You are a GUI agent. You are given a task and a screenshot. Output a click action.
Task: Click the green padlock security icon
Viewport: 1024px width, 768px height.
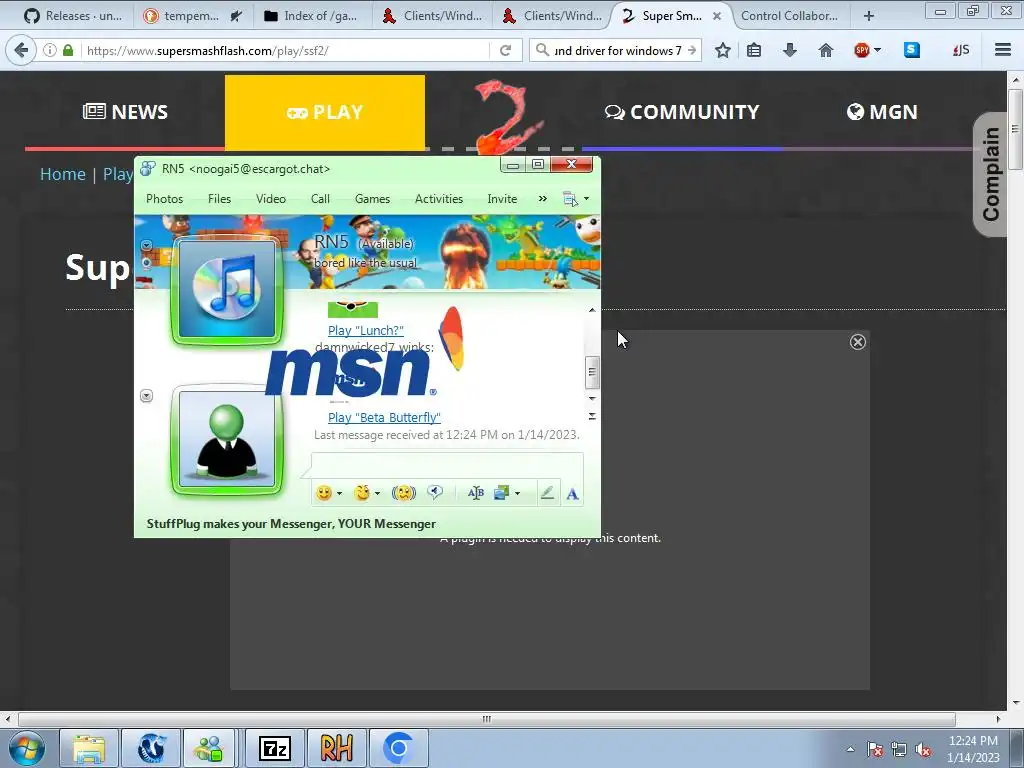coord(68,50)
